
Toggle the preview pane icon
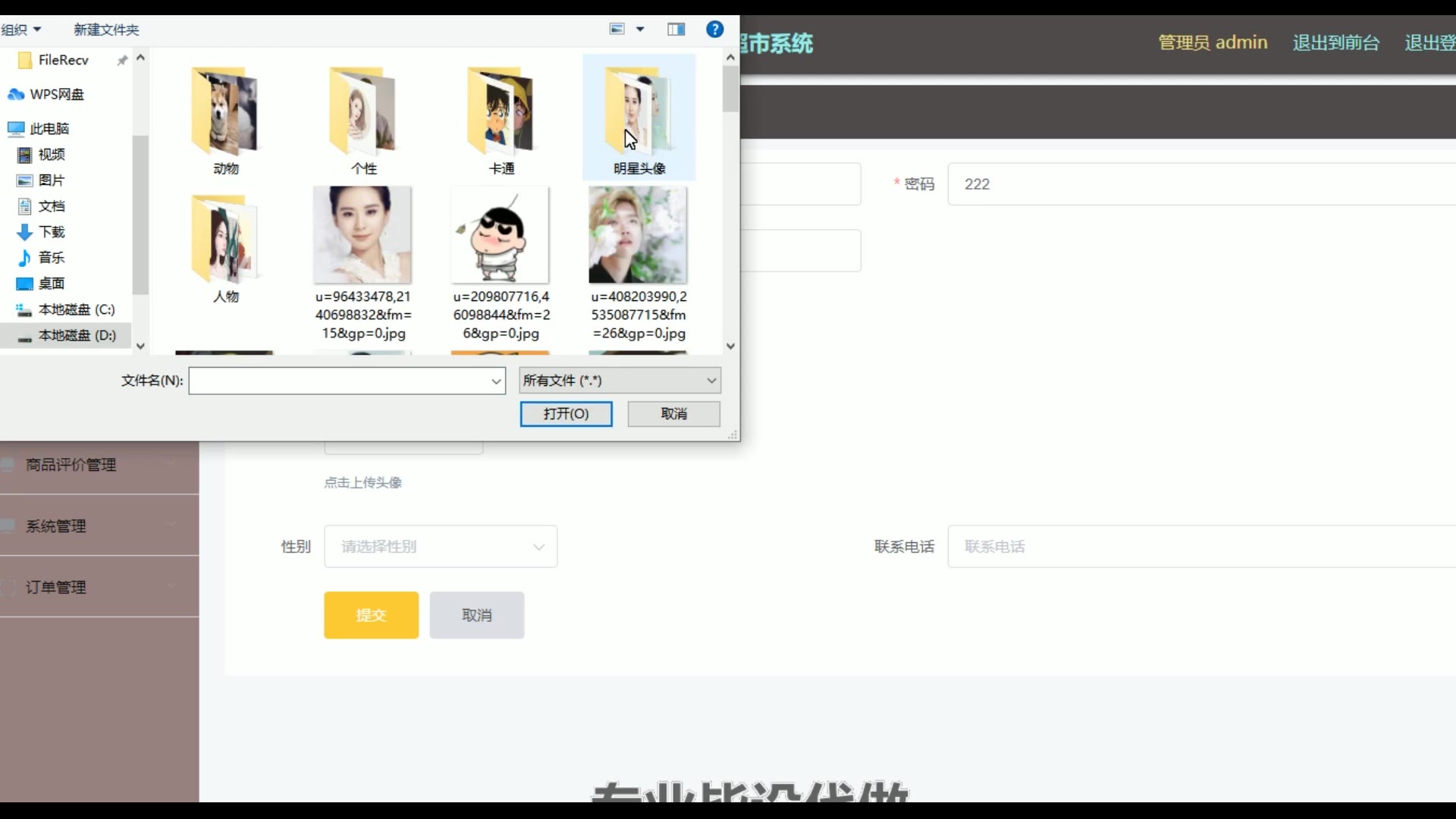pyautogui.click(x=676, y=30)
